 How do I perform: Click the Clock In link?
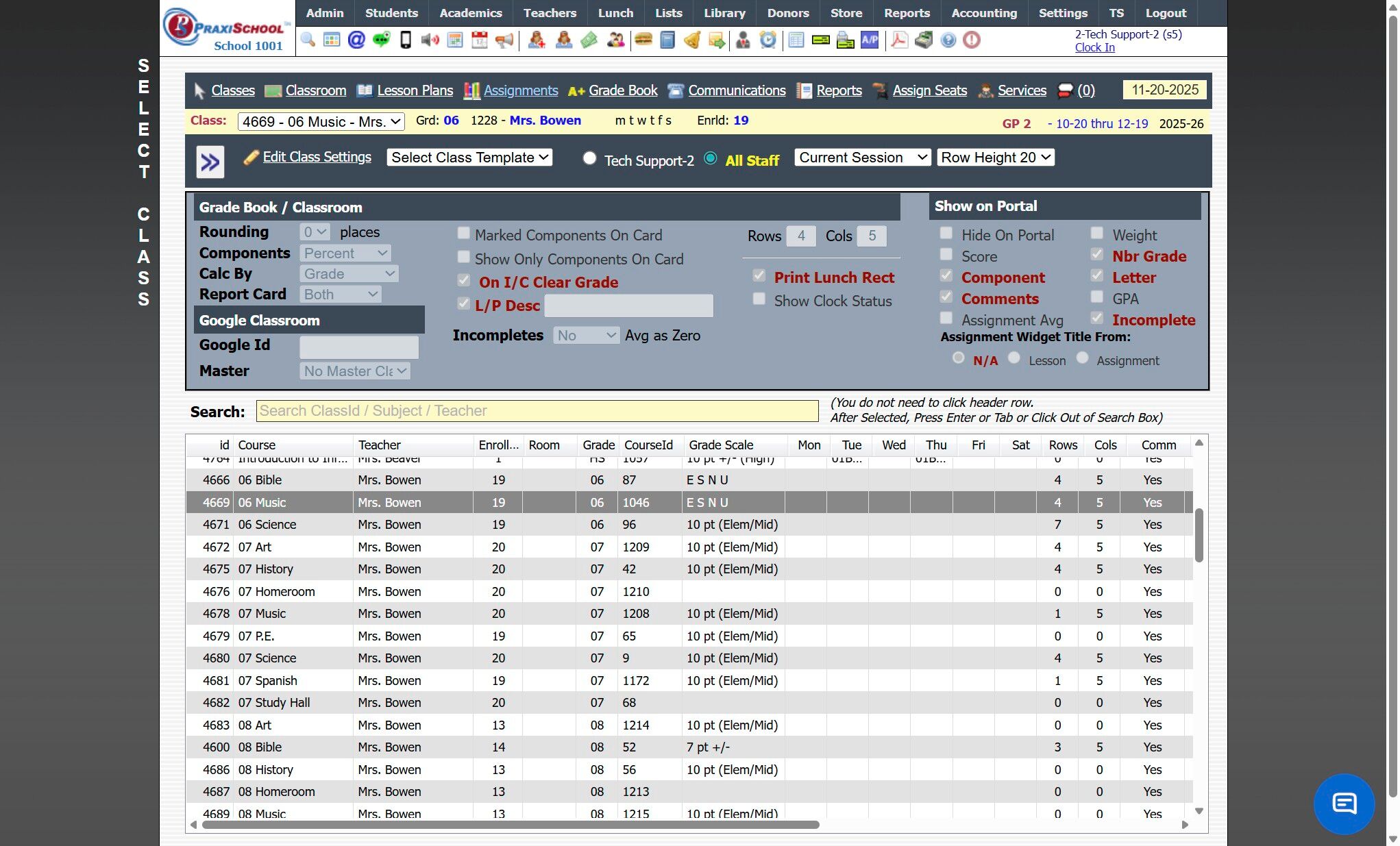click(1094, 47)
